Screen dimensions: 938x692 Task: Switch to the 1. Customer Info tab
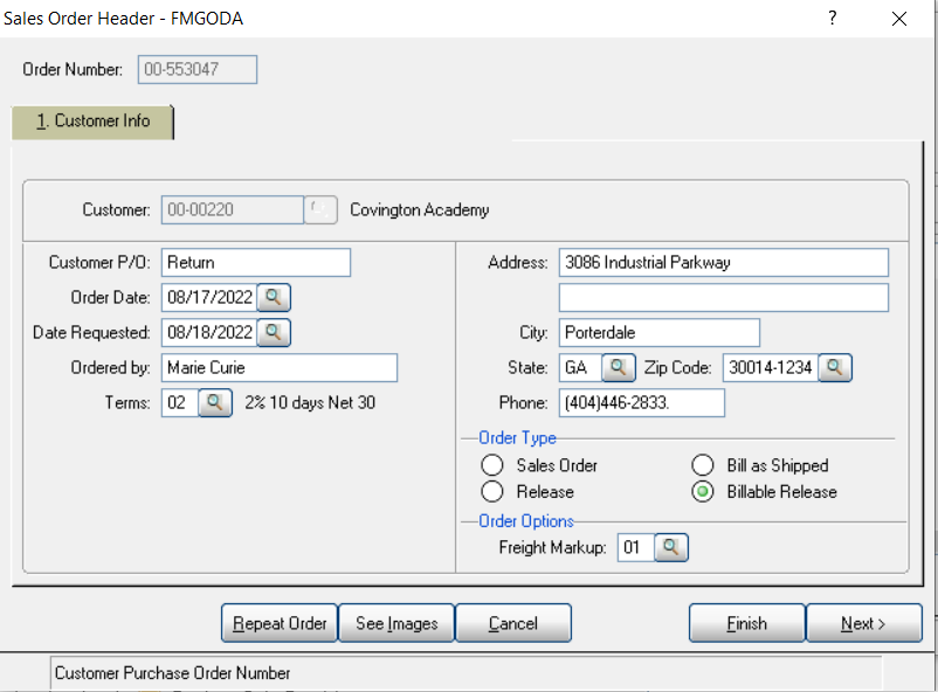point(93,121)
